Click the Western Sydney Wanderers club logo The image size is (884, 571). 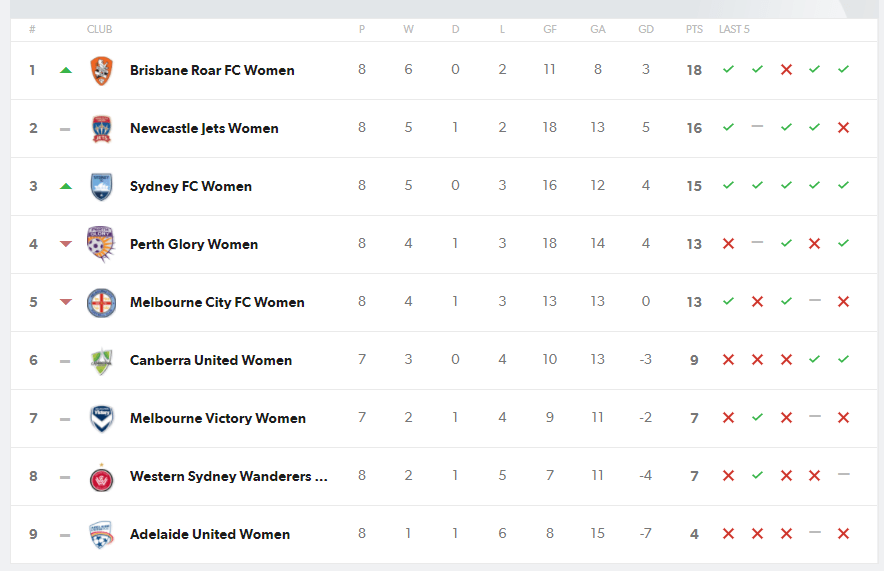point(101,478)
